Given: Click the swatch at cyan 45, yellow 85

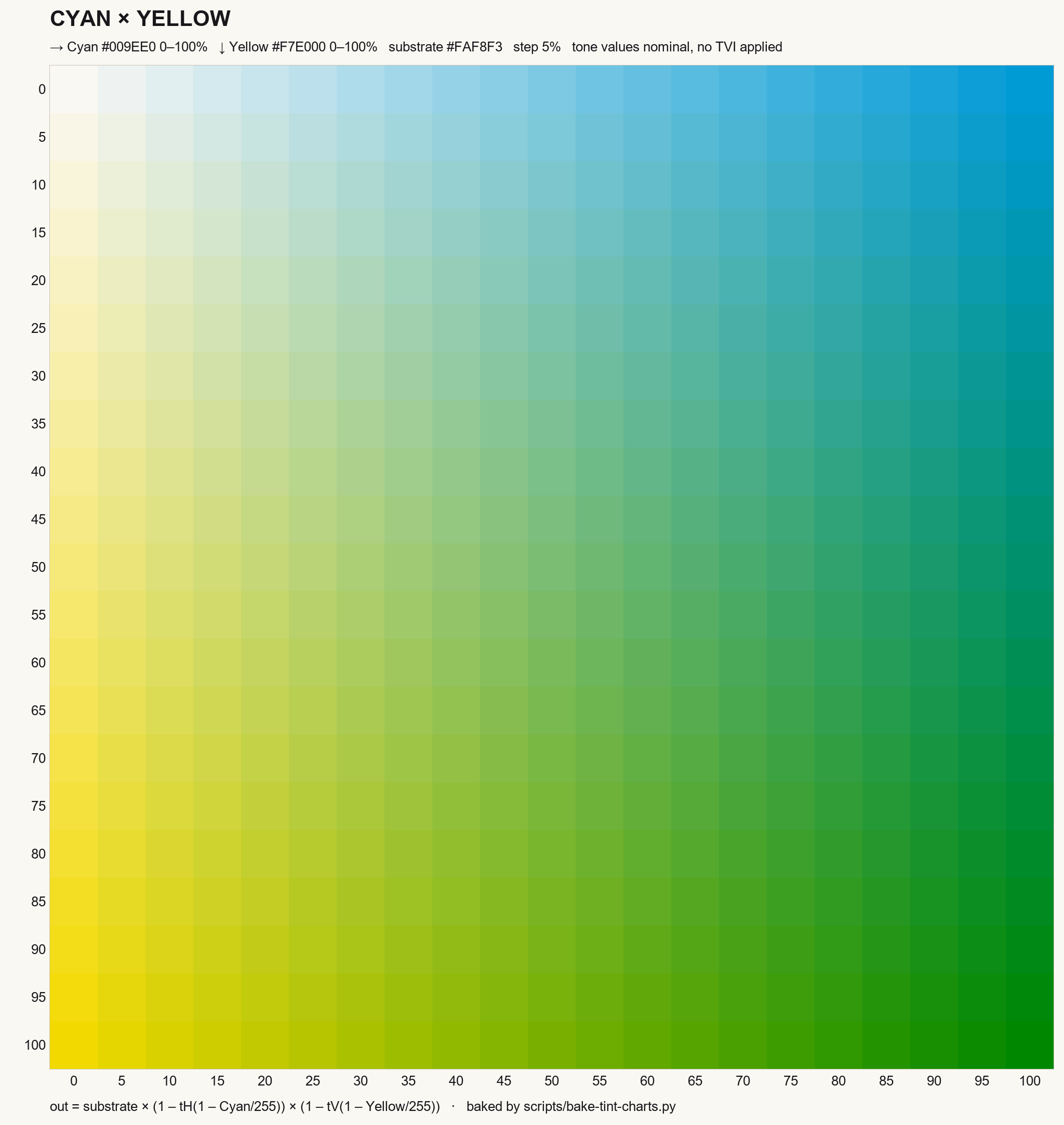Looking at the screenshot, I should [x=503, y=902].
